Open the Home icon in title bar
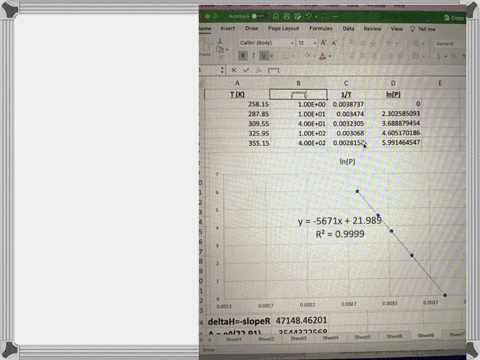The height and width of the screenshot is (360, 480). [276, 16]
